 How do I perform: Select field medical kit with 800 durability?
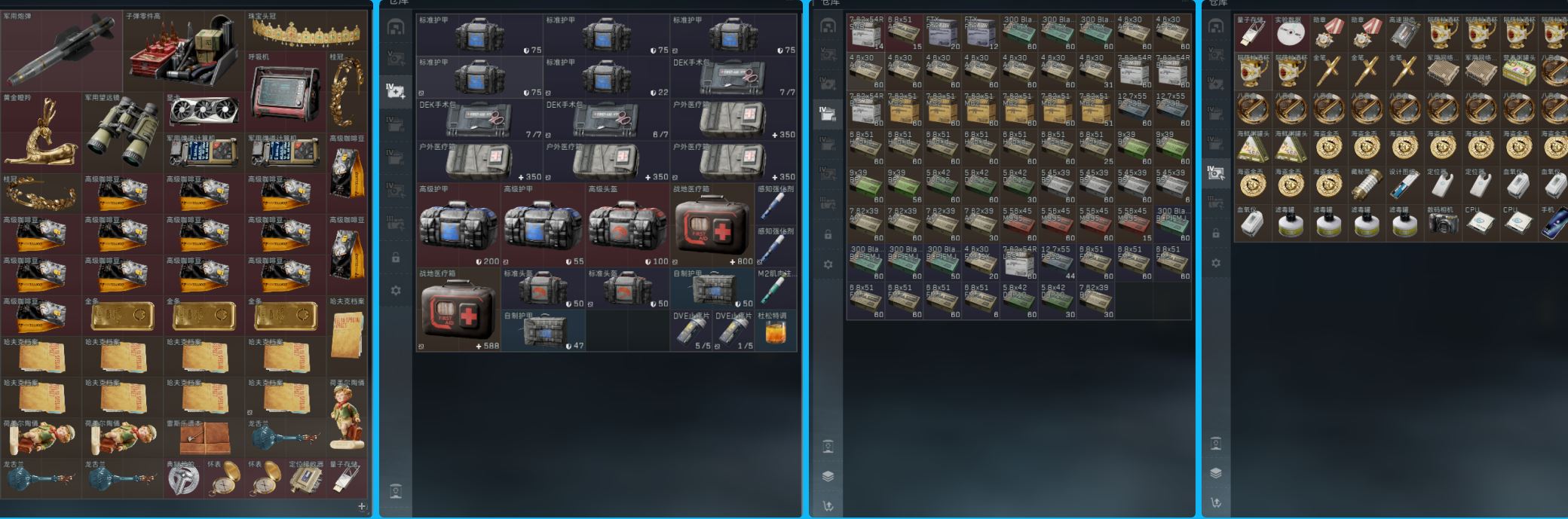point(712,225)
